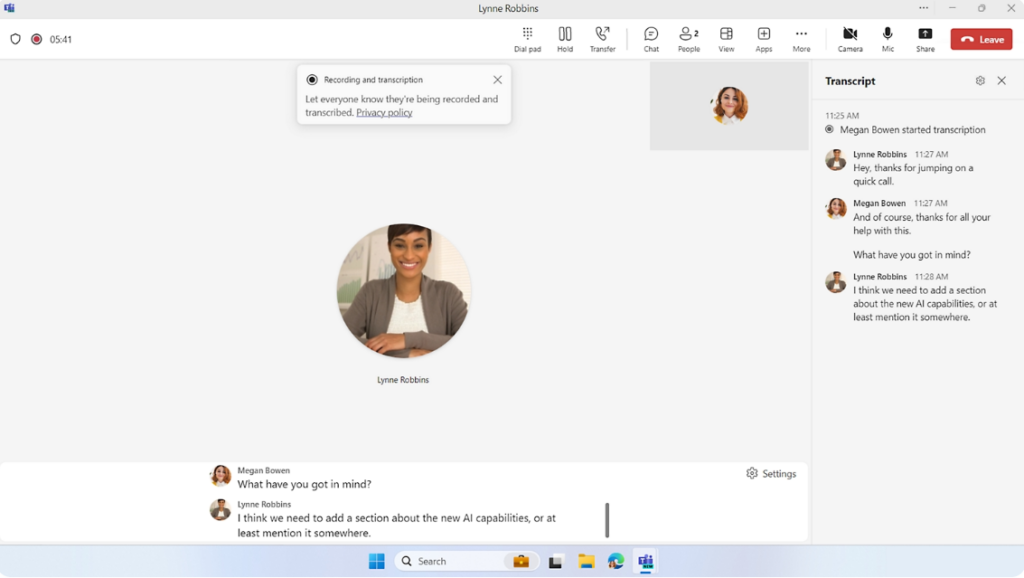Open Apps for this call

coord(763,39)
